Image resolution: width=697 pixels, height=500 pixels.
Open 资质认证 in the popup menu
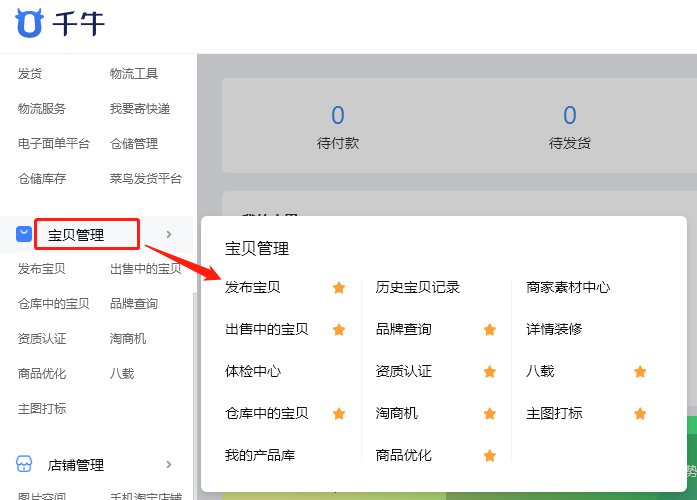click(403, 371)
